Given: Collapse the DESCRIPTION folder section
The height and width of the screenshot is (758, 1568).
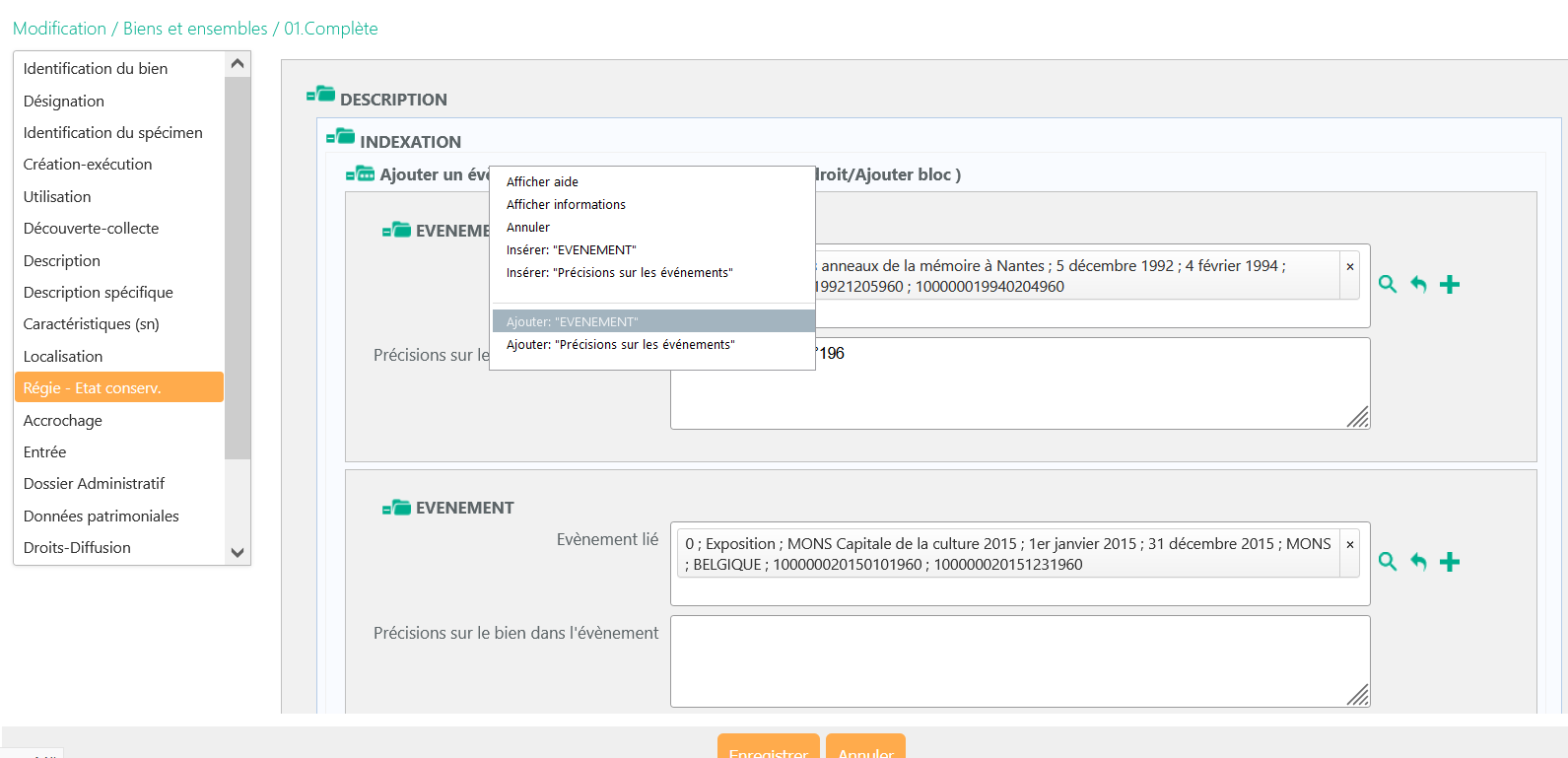Looking at the screenshot, I should 320,96.
